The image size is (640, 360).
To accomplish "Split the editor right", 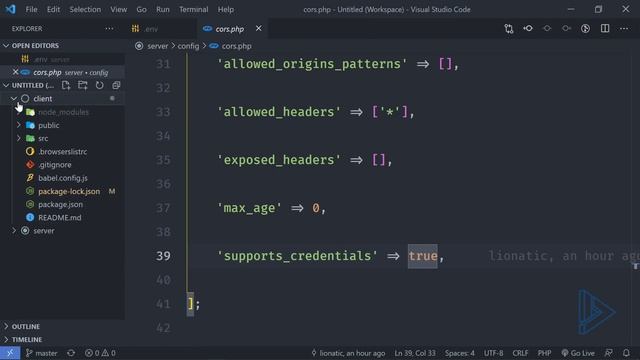I will pos(605,29).
